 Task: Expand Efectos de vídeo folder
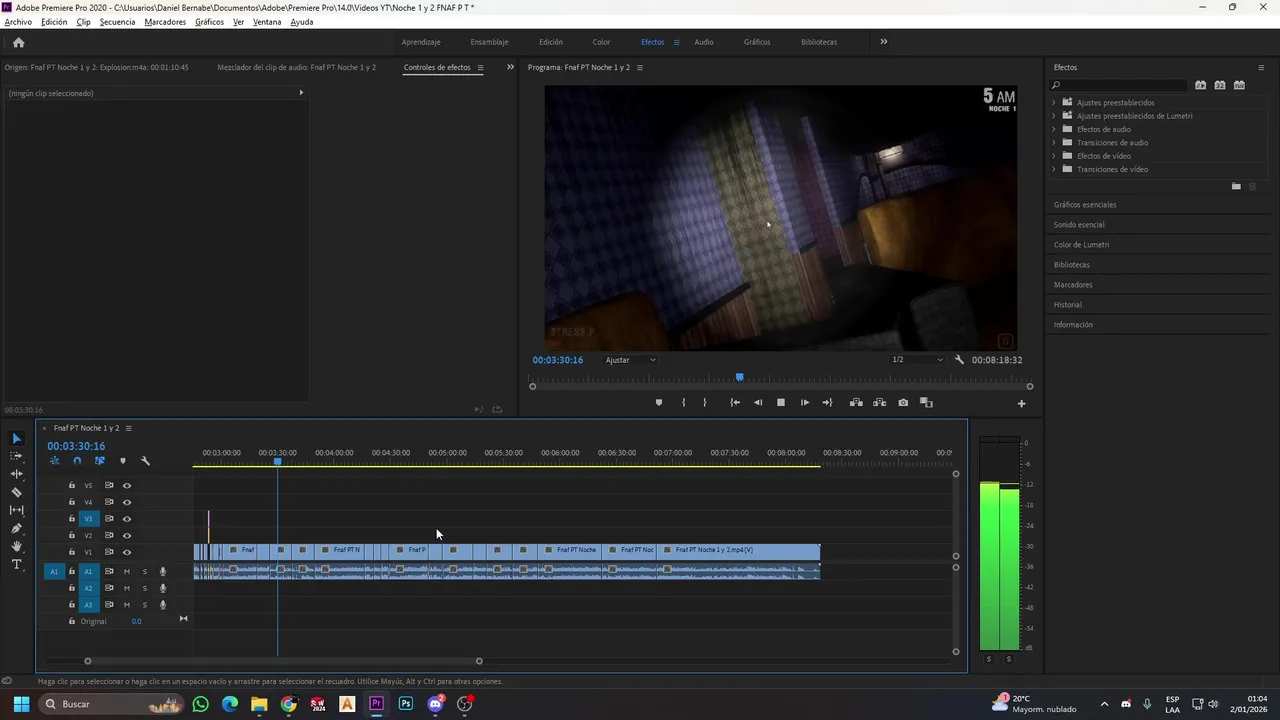1053,156
